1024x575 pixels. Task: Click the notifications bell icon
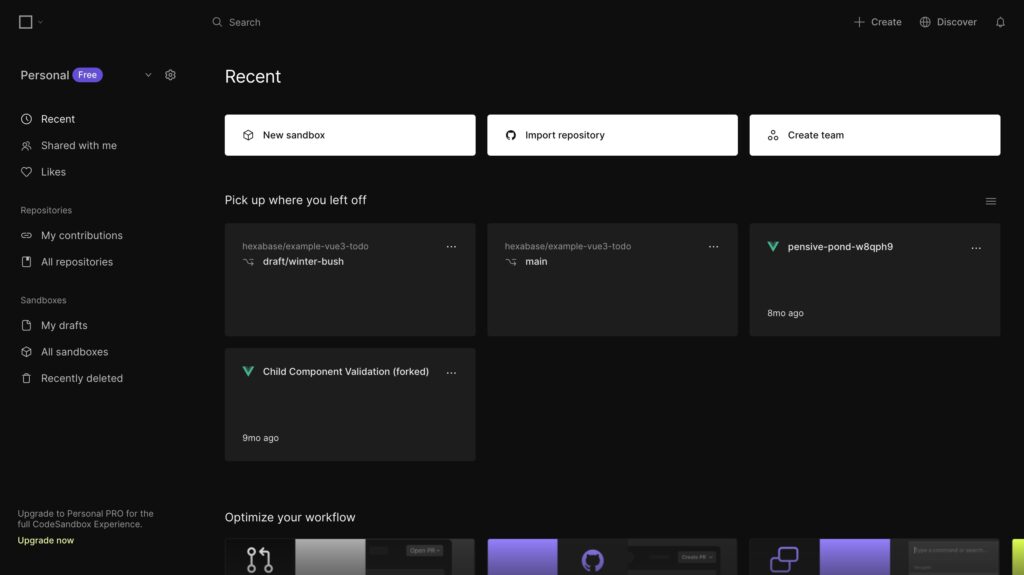click(x=1000, y=22)
